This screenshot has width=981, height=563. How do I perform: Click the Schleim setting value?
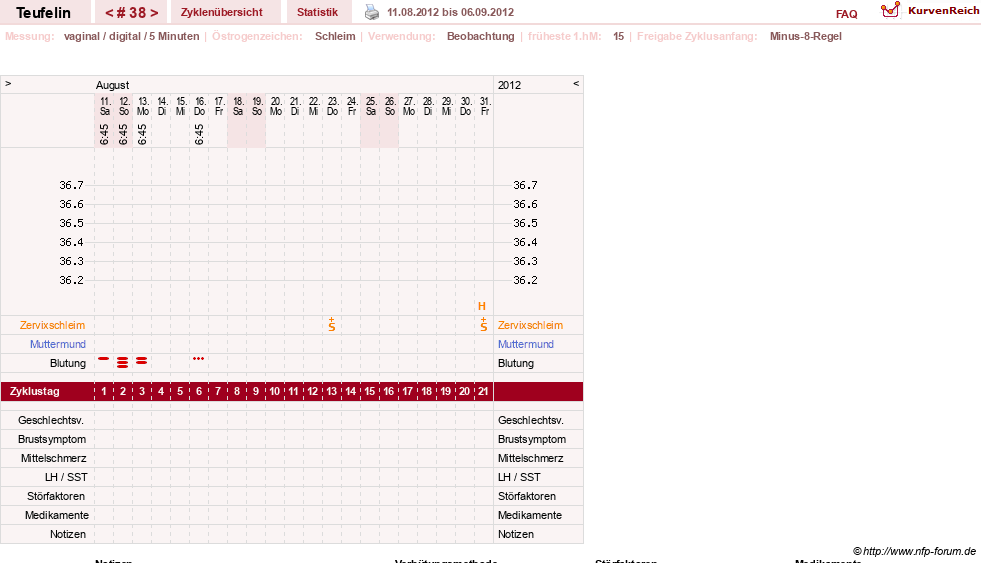335,36
